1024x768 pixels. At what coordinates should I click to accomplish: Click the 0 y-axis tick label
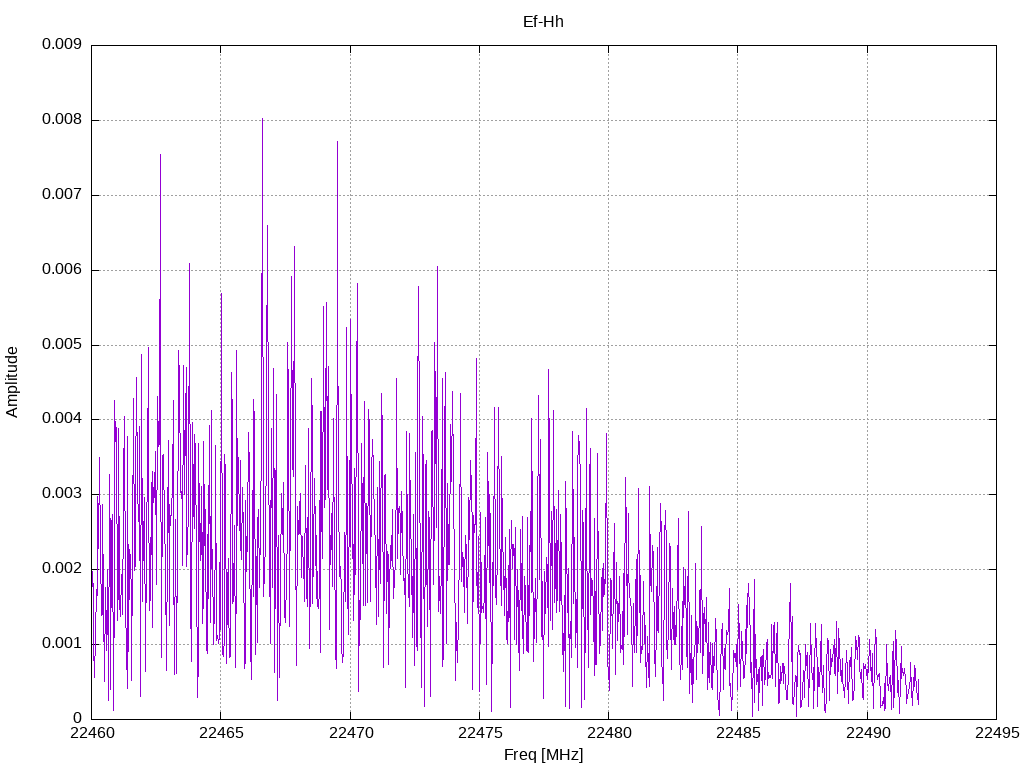77,718
